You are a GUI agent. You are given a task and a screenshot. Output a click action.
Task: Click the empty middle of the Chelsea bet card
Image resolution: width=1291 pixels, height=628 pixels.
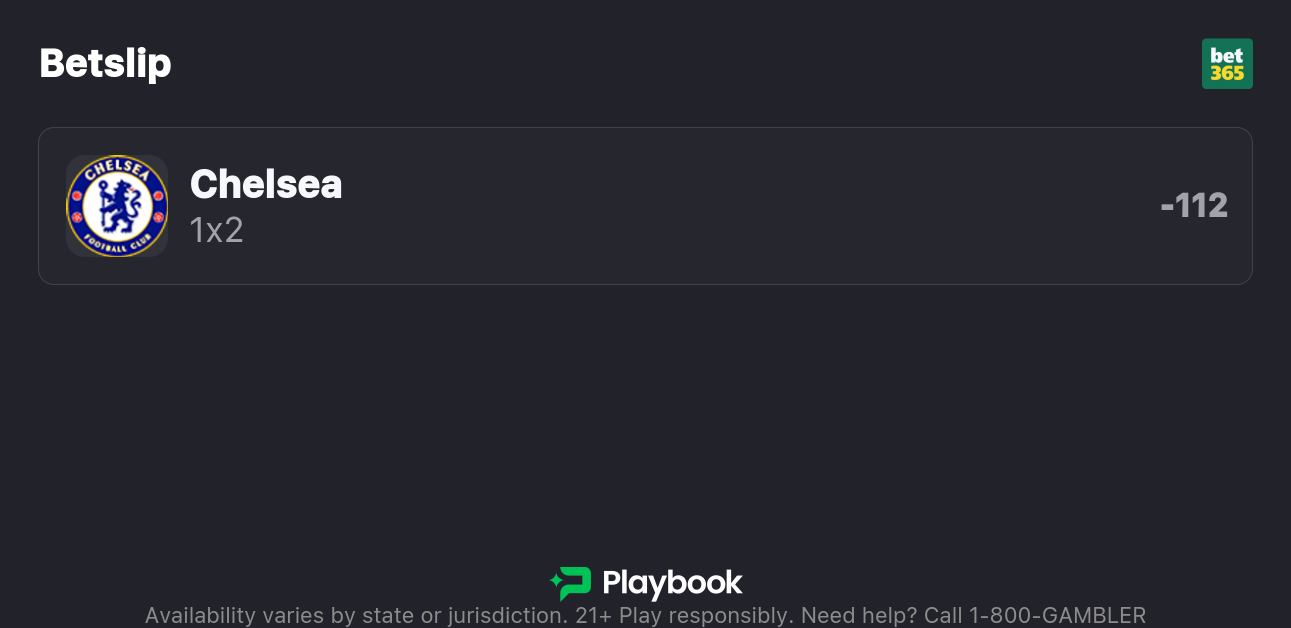(x=700, y=206)
